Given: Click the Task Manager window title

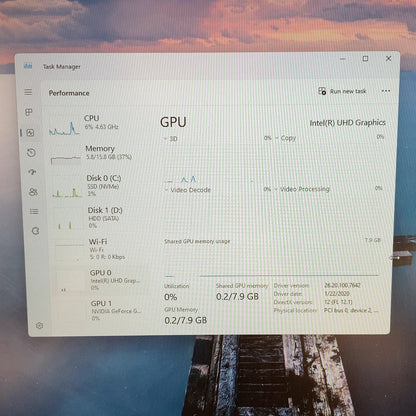Looking at the screenshot, I should tap(62, 67).
